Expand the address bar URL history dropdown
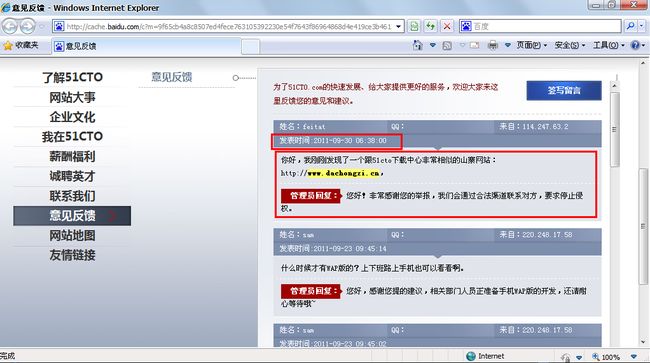The height and width of the screenshot is (363, 650). 398,27
